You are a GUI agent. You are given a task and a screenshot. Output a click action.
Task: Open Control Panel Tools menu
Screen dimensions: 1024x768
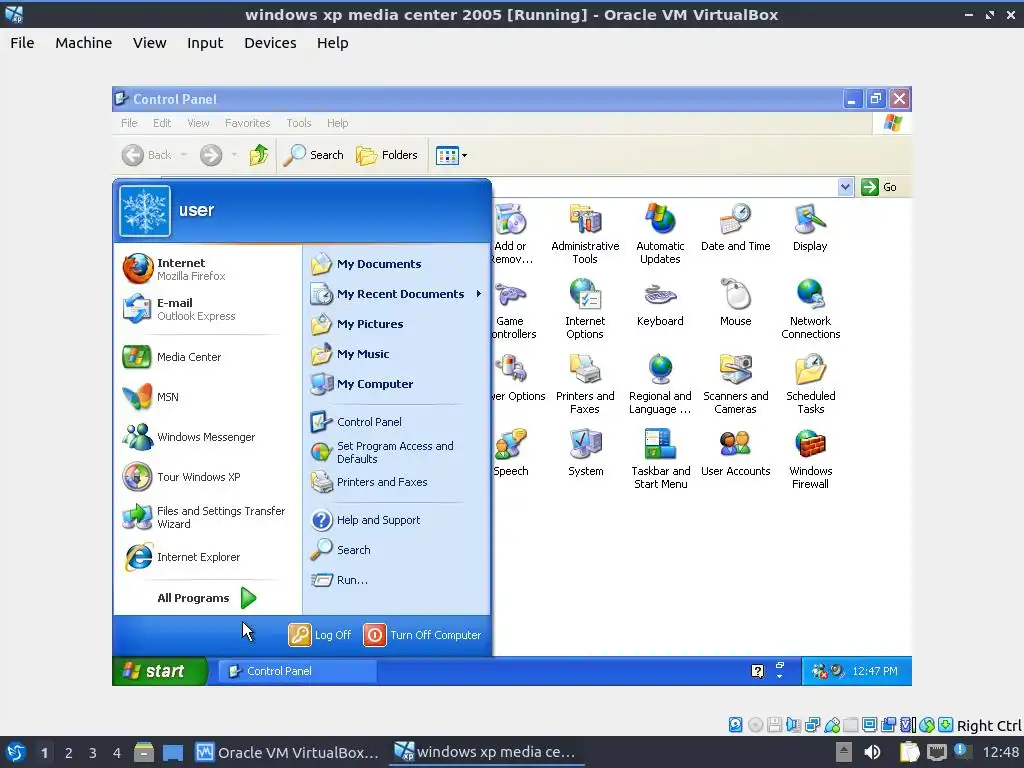(298, 123)
